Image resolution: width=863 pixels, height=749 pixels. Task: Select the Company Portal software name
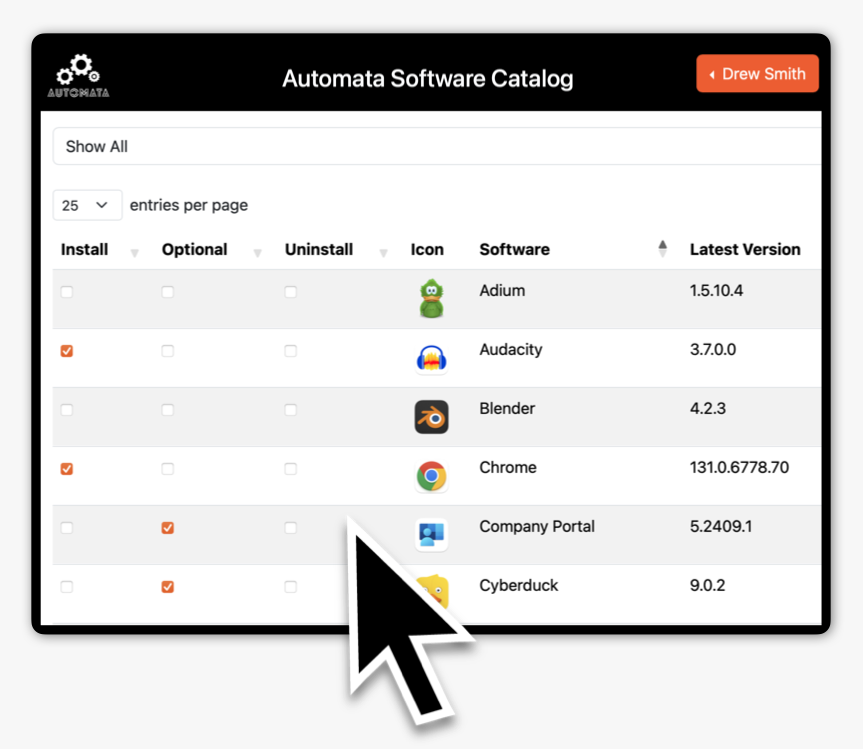click(537, 527)
